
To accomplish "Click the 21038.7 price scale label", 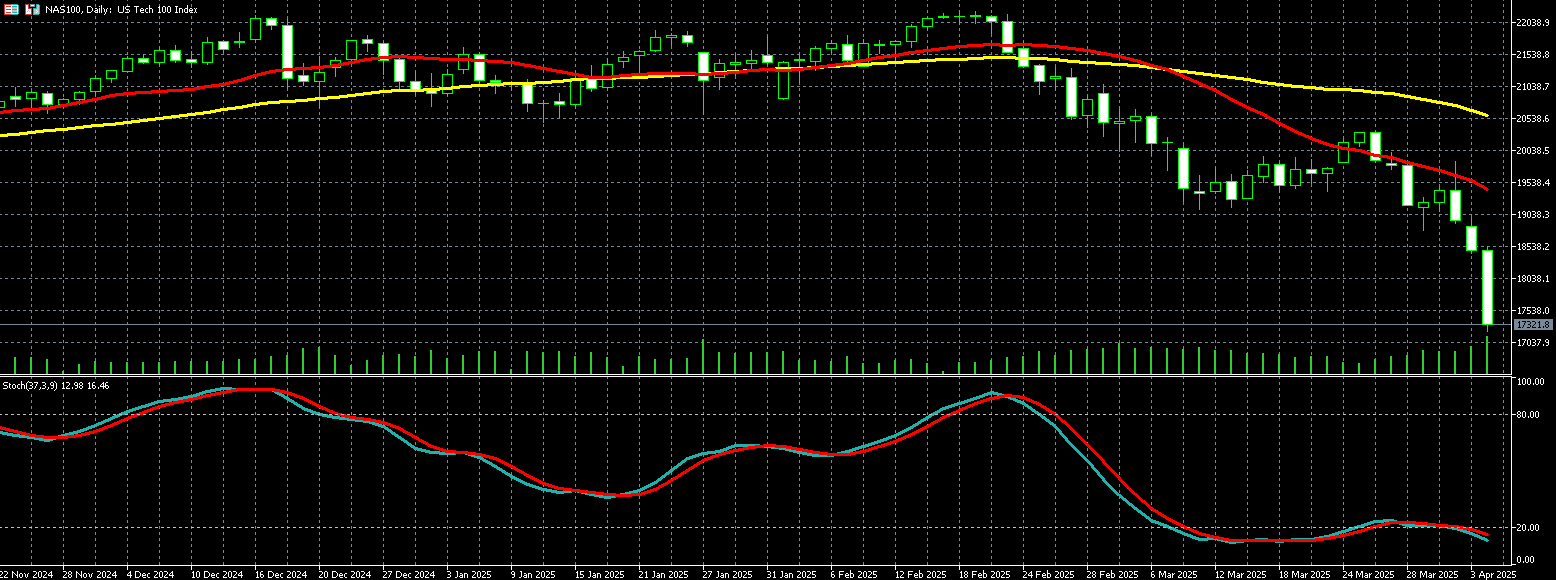I will [x=1532, y=86].
